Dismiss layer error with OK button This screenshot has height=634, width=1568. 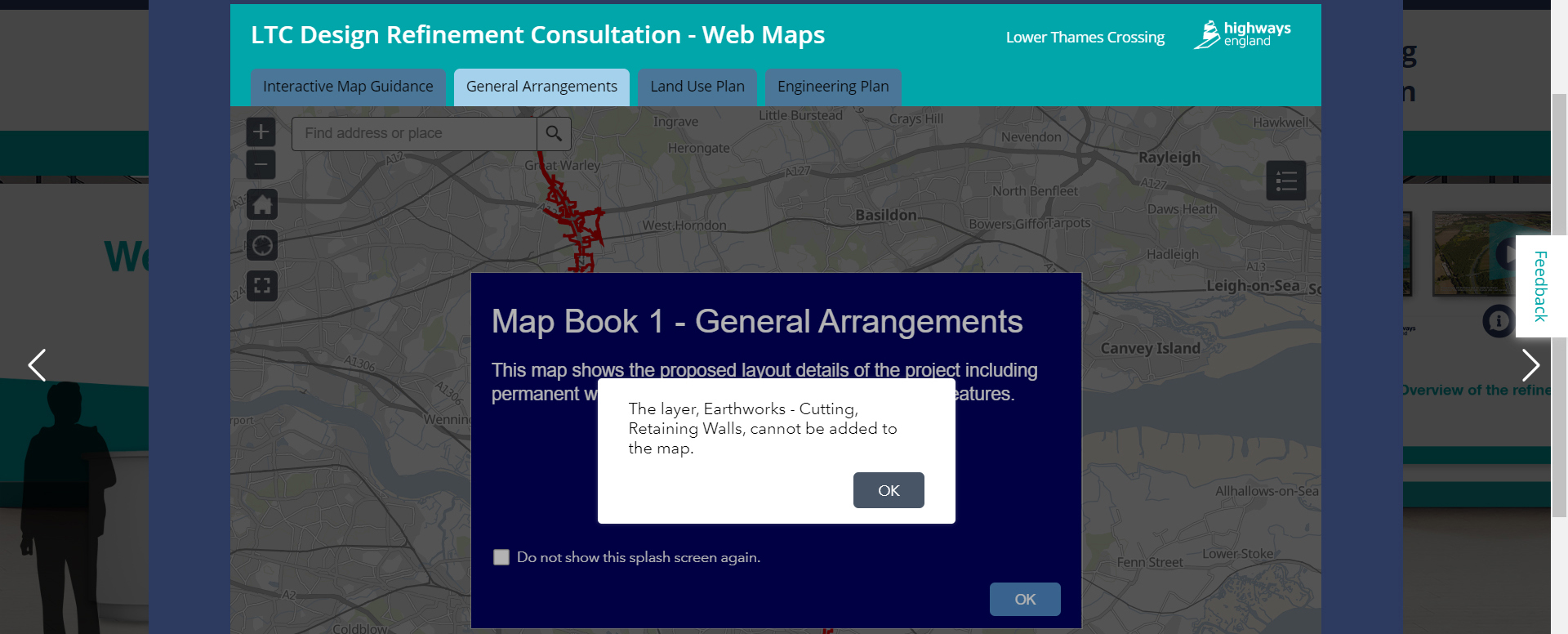889,490
